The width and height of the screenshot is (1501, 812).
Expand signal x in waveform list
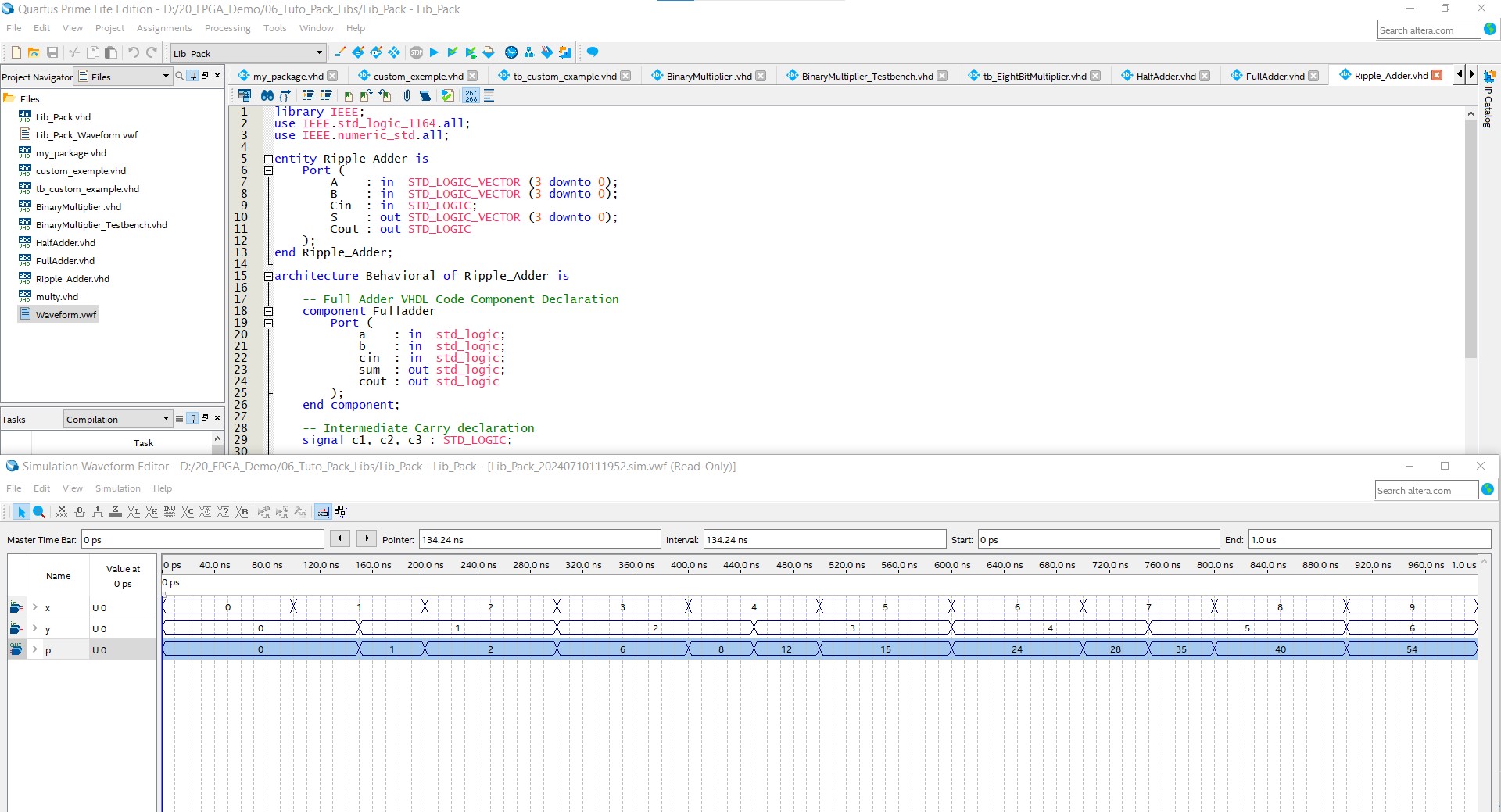coord(35,607)
